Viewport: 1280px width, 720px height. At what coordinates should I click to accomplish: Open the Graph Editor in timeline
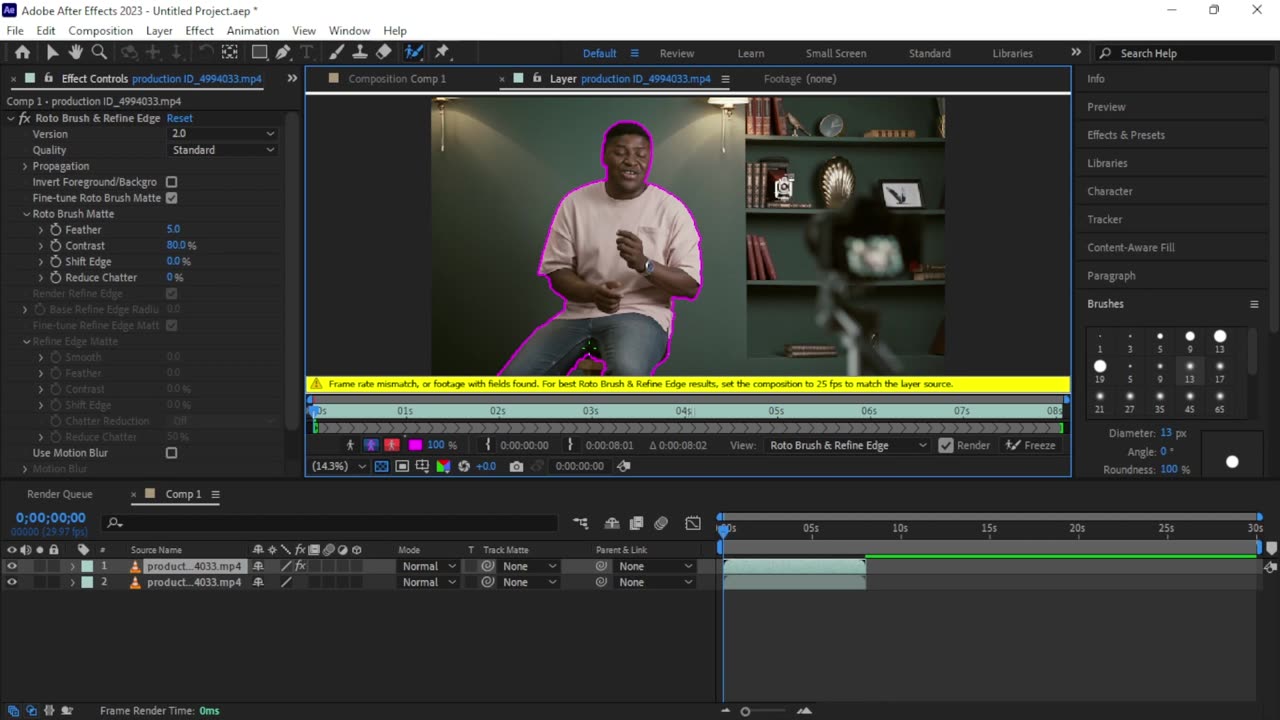click(693, 523)
